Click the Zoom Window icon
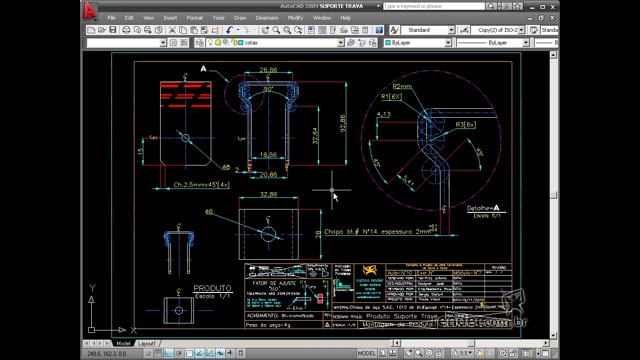640x360 pixels. [x=287, y=30]
